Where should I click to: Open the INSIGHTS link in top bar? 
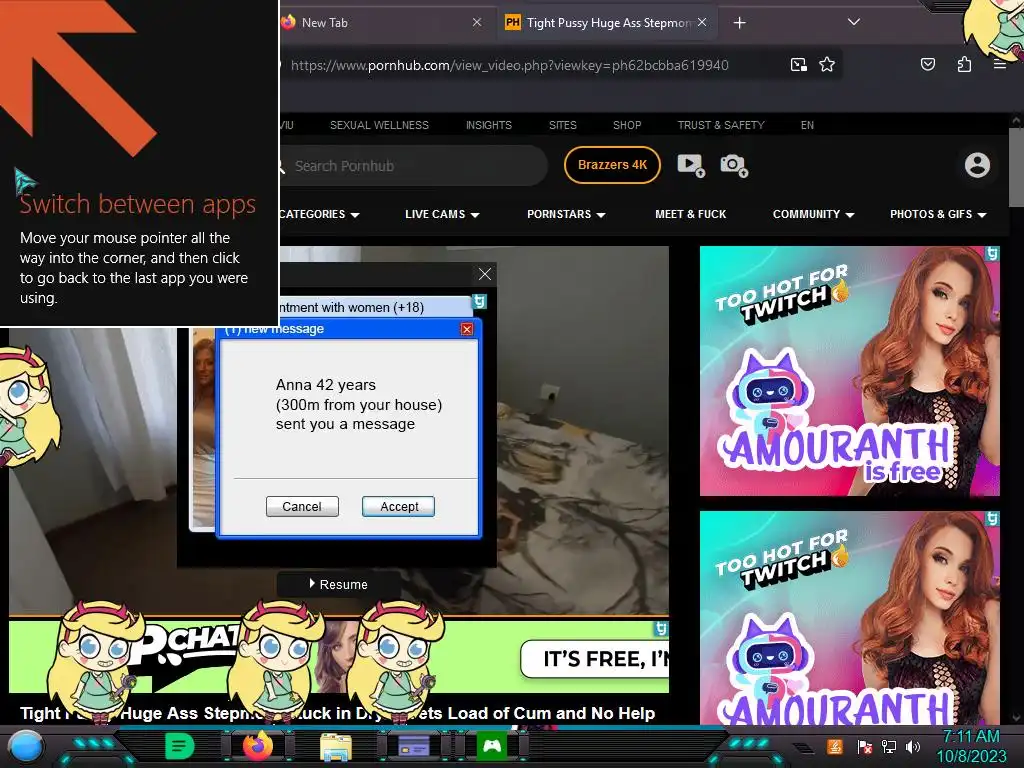tap(488, 125)
